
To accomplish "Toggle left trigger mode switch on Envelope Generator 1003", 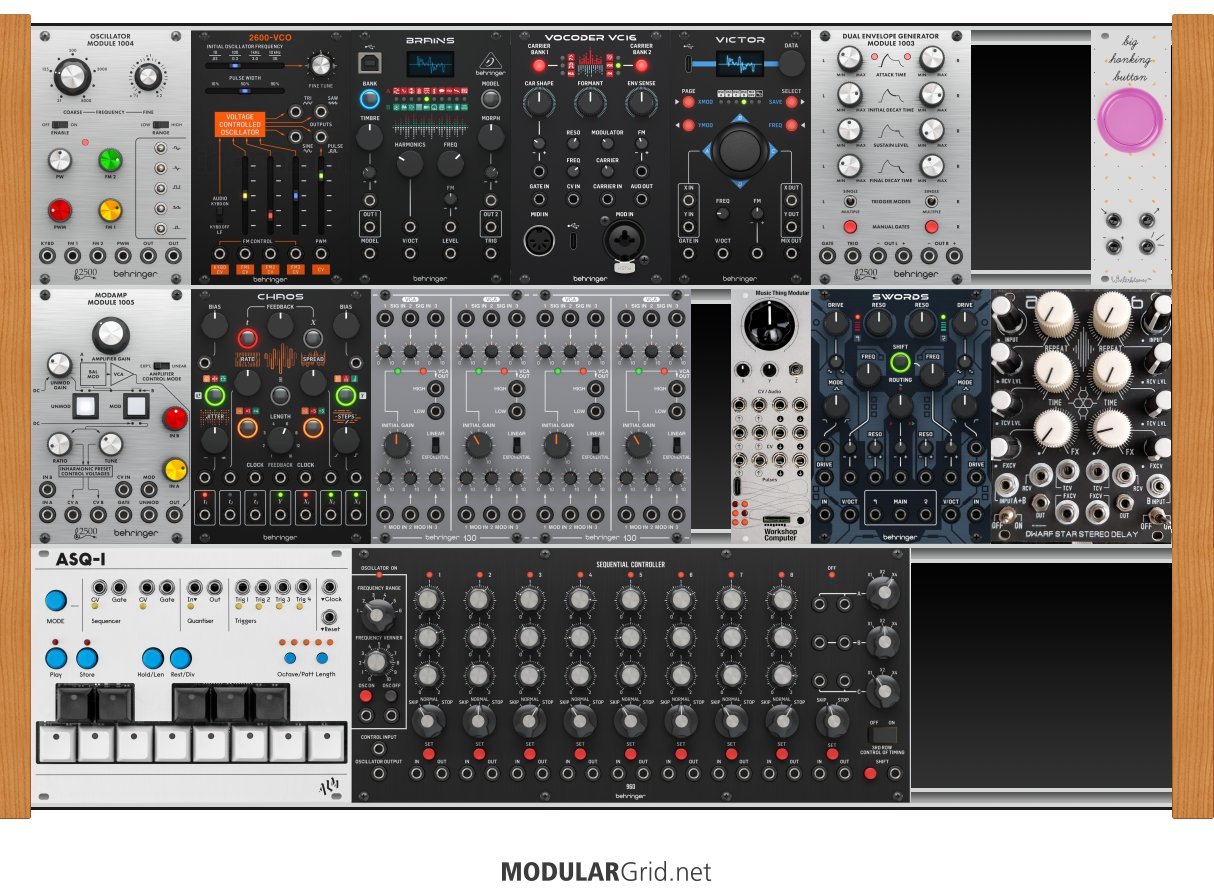I will pos(849,203).
